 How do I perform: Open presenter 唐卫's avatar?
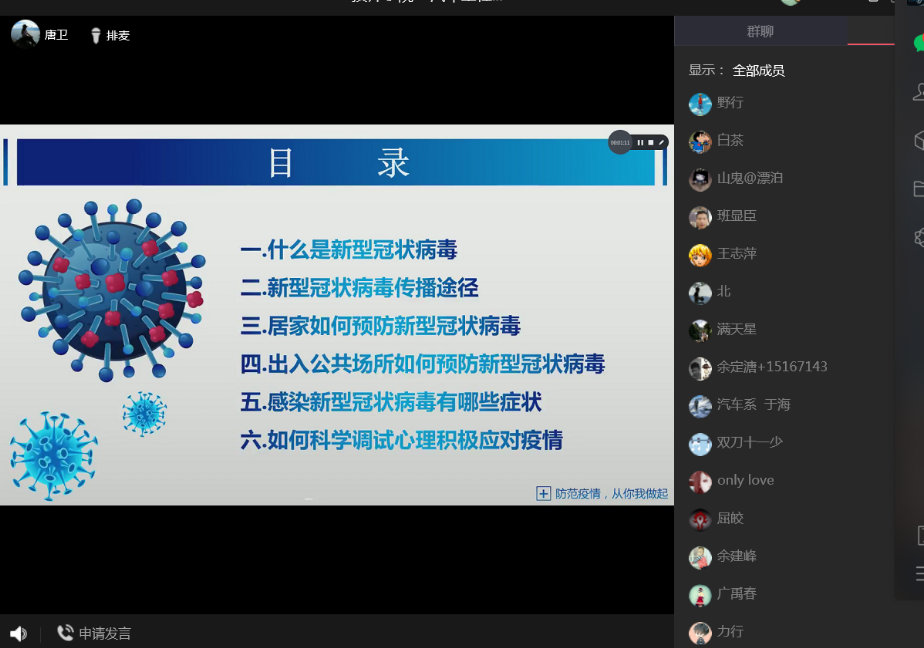(x=25, y=34)
